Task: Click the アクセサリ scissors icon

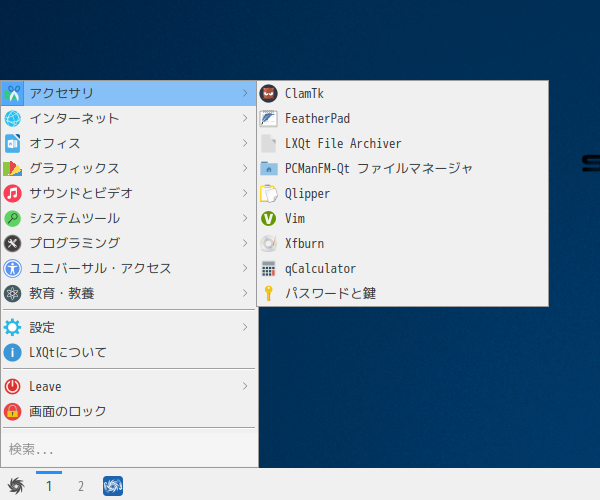Action: tap(13, 93)
